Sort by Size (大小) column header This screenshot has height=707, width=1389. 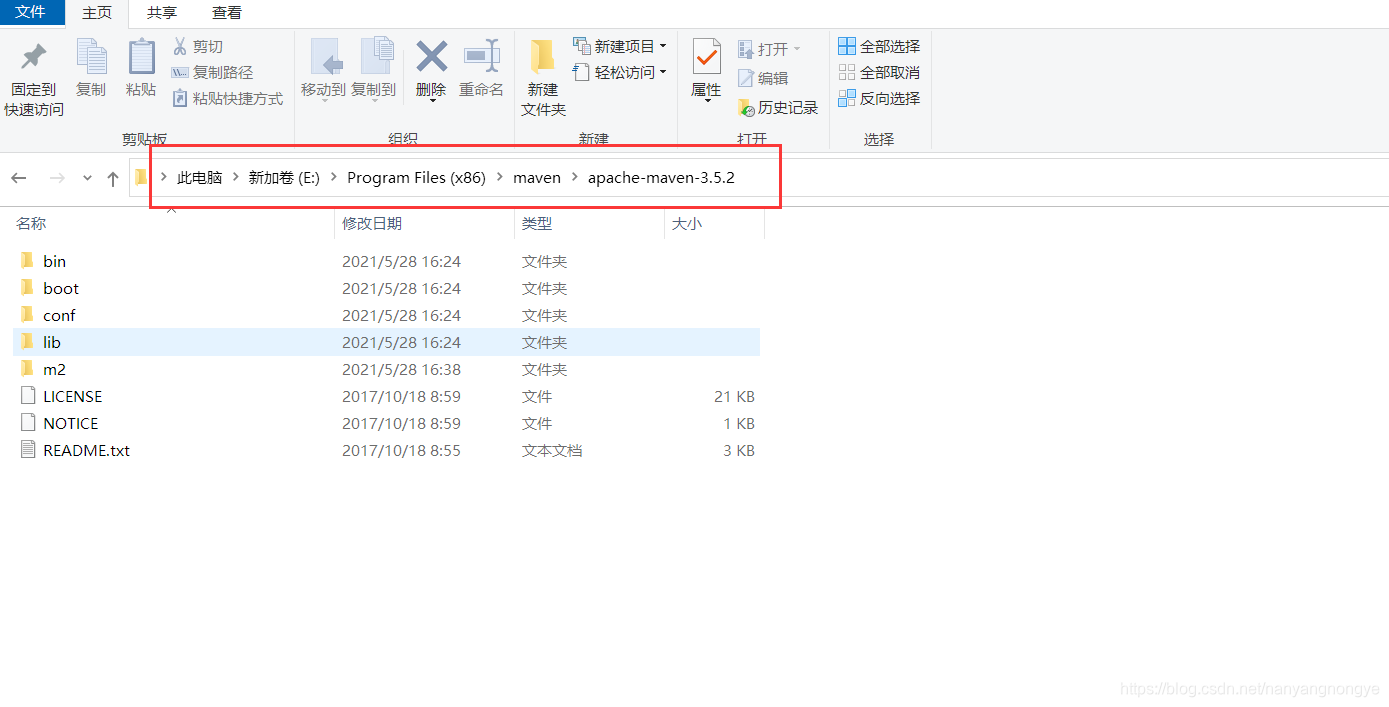coord(686,224)
